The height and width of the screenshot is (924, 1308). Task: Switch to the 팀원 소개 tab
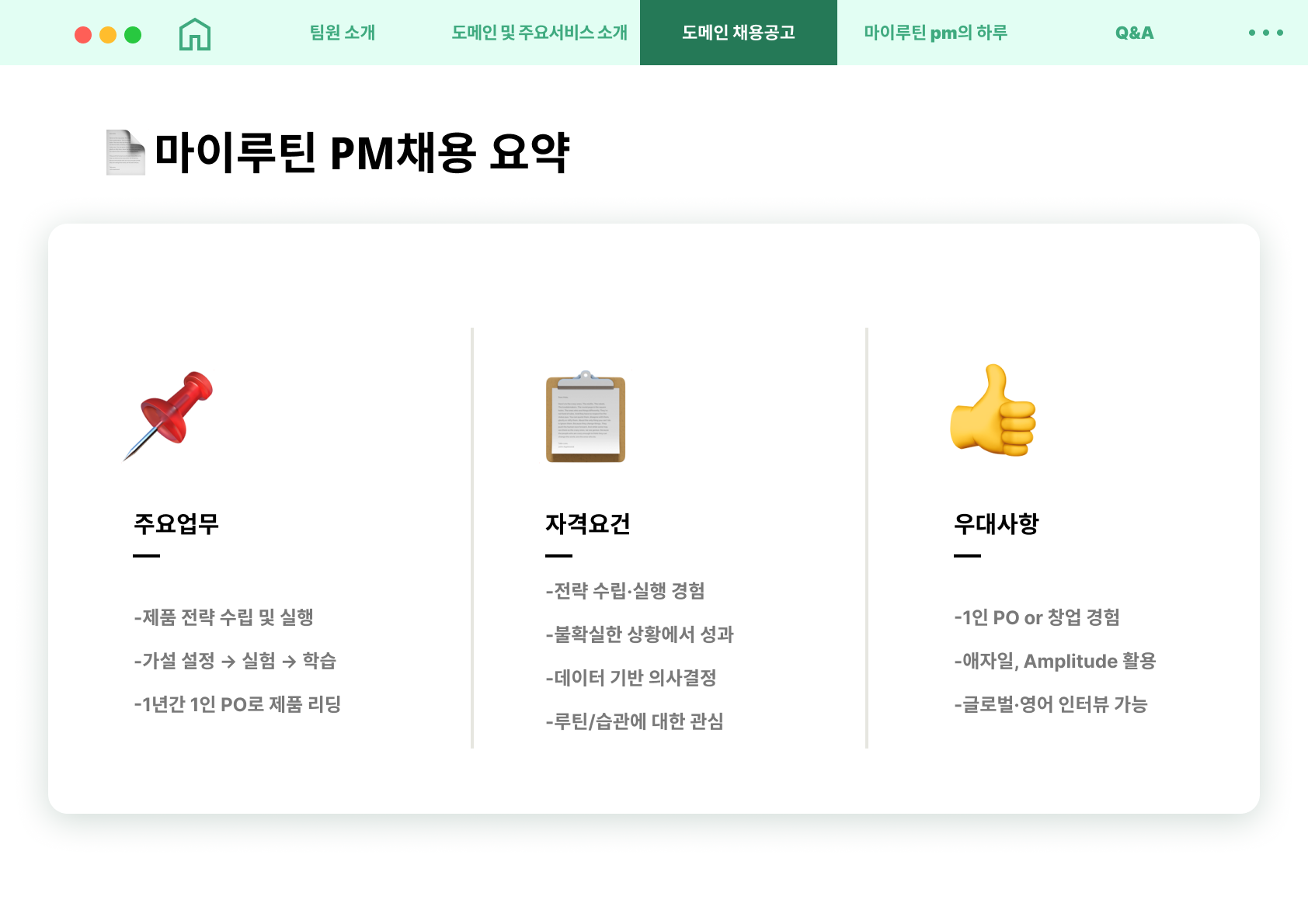click(343, 33)
